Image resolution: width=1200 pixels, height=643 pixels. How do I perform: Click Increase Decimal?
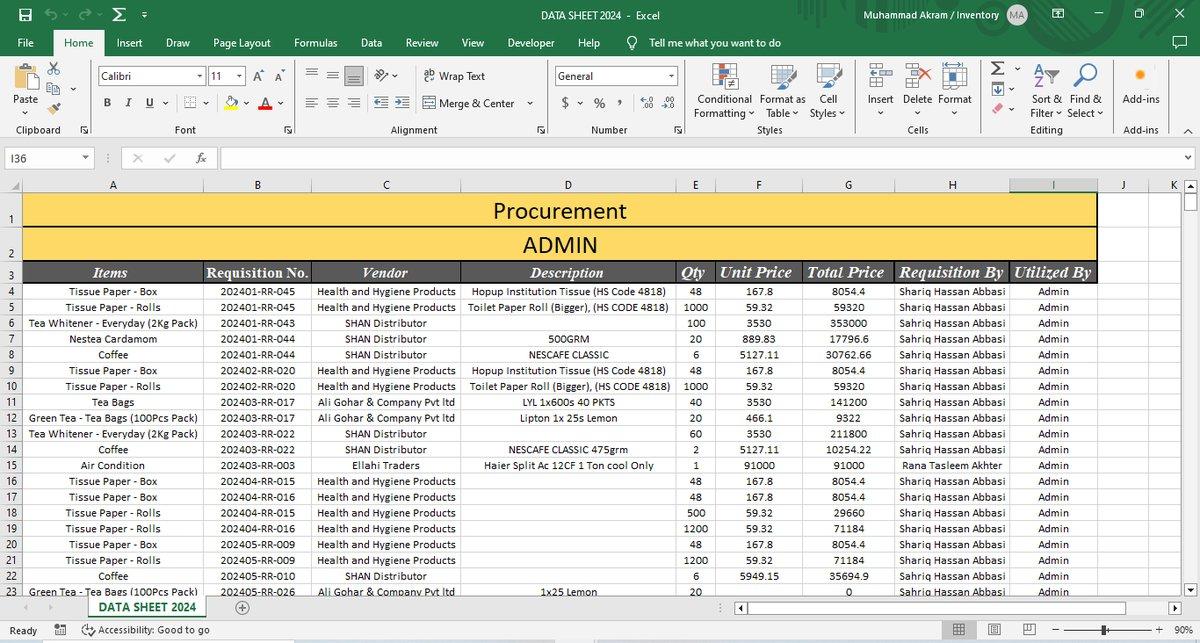point(646,103)
